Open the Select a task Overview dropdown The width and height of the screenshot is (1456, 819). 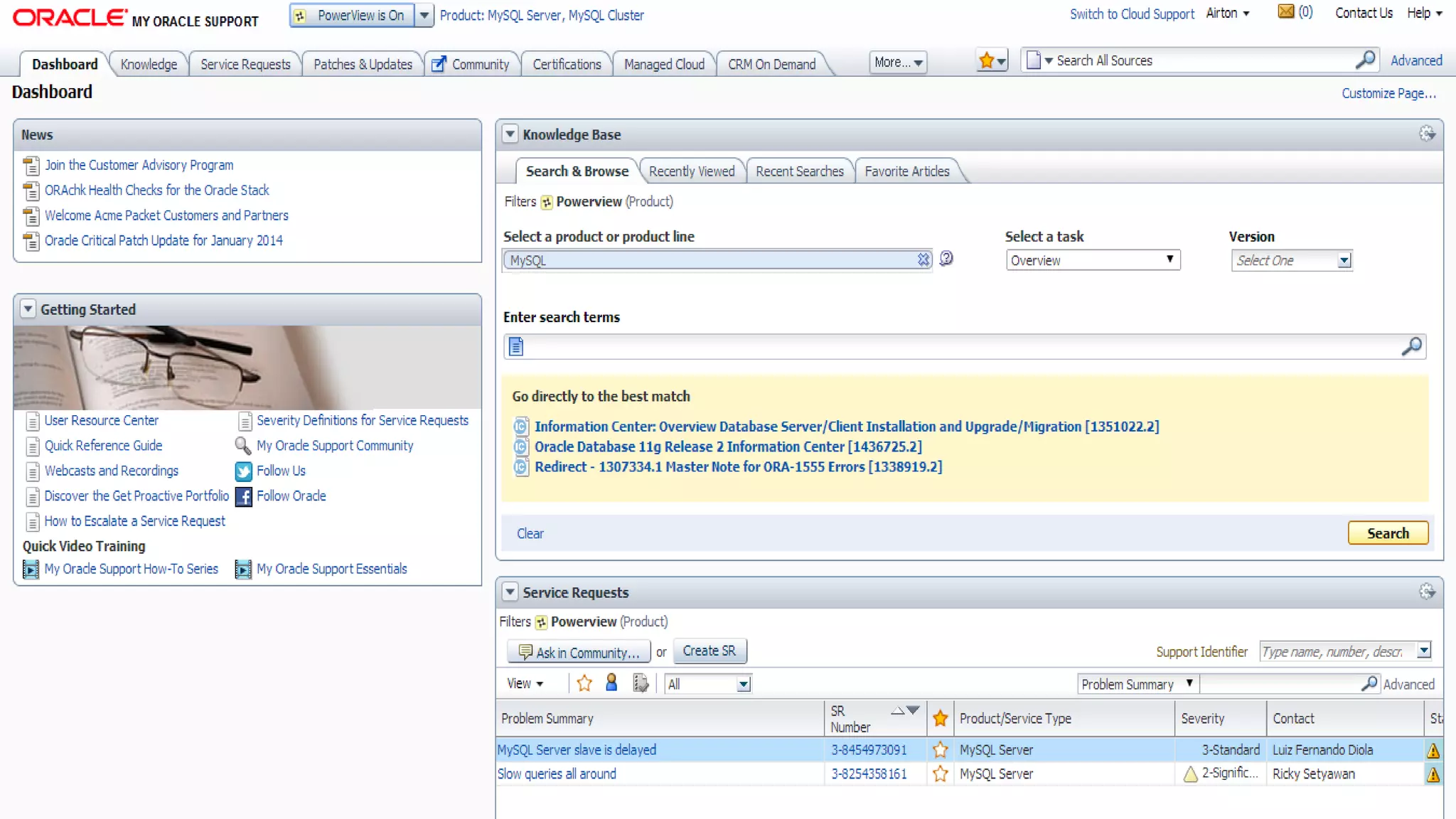click(x=1093, y=260)
